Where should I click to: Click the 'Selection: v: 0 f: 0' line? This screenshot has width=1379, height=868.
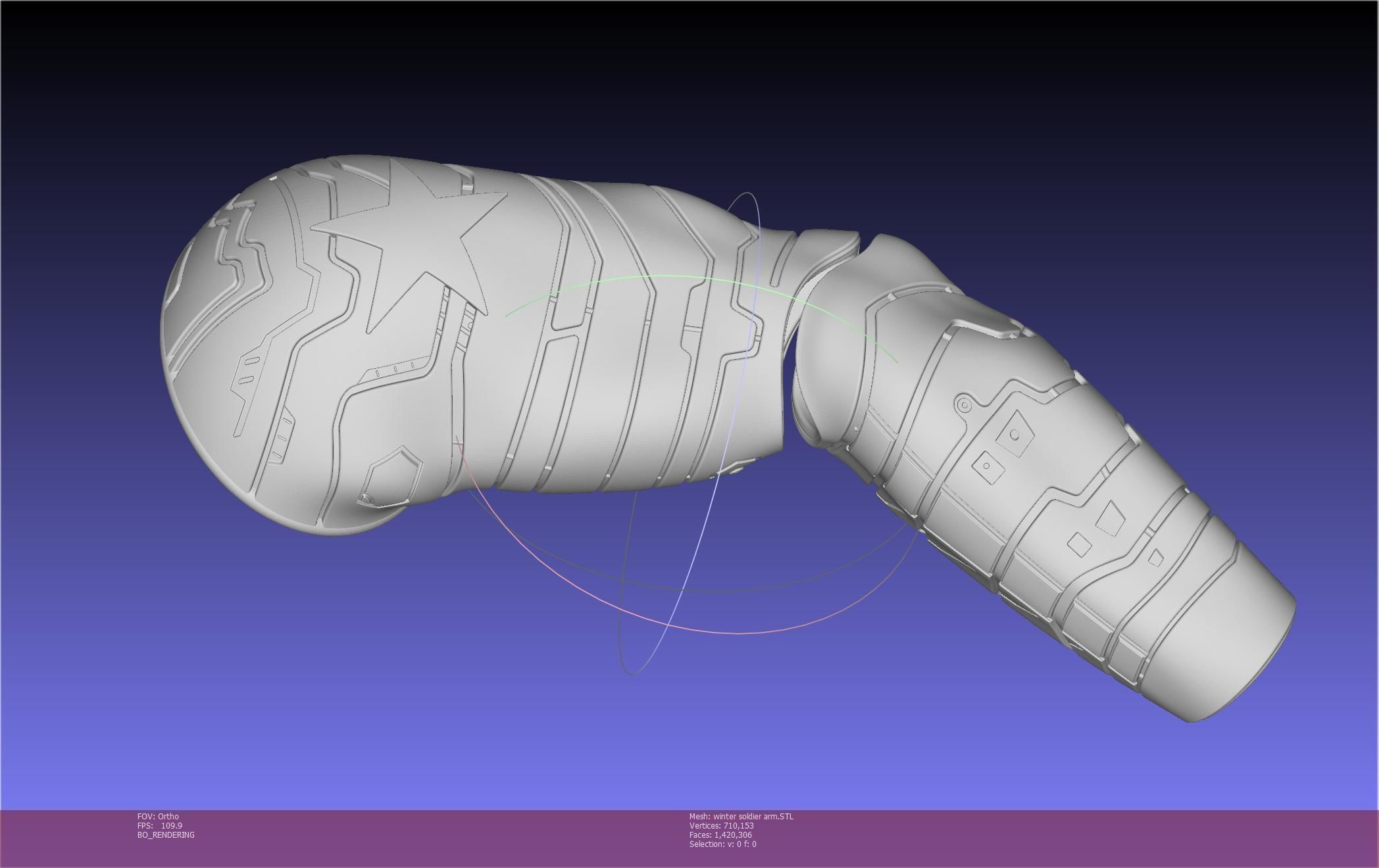(x=723, y=844)
